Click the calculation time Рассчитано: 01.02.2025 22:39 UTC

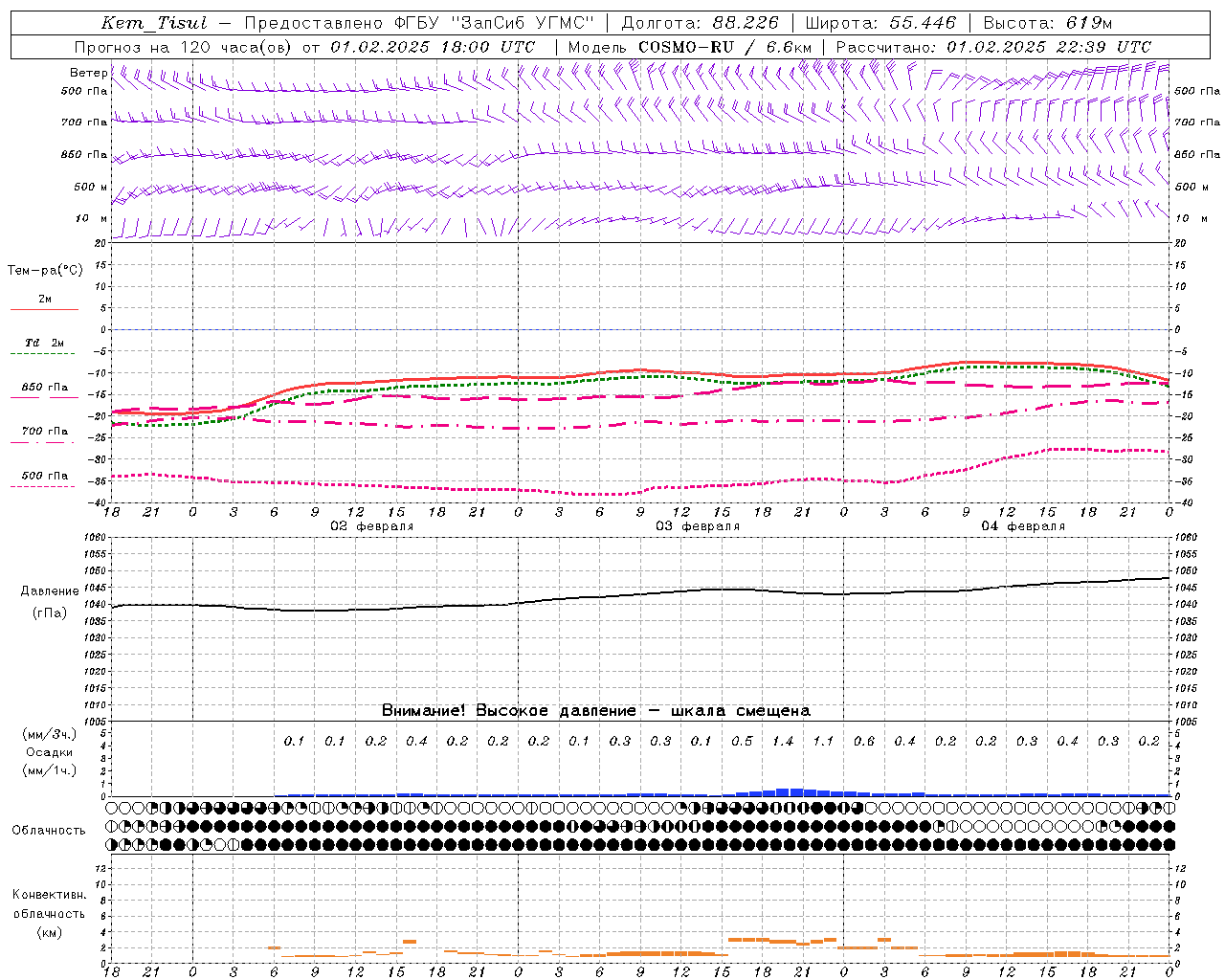point(993,47)
